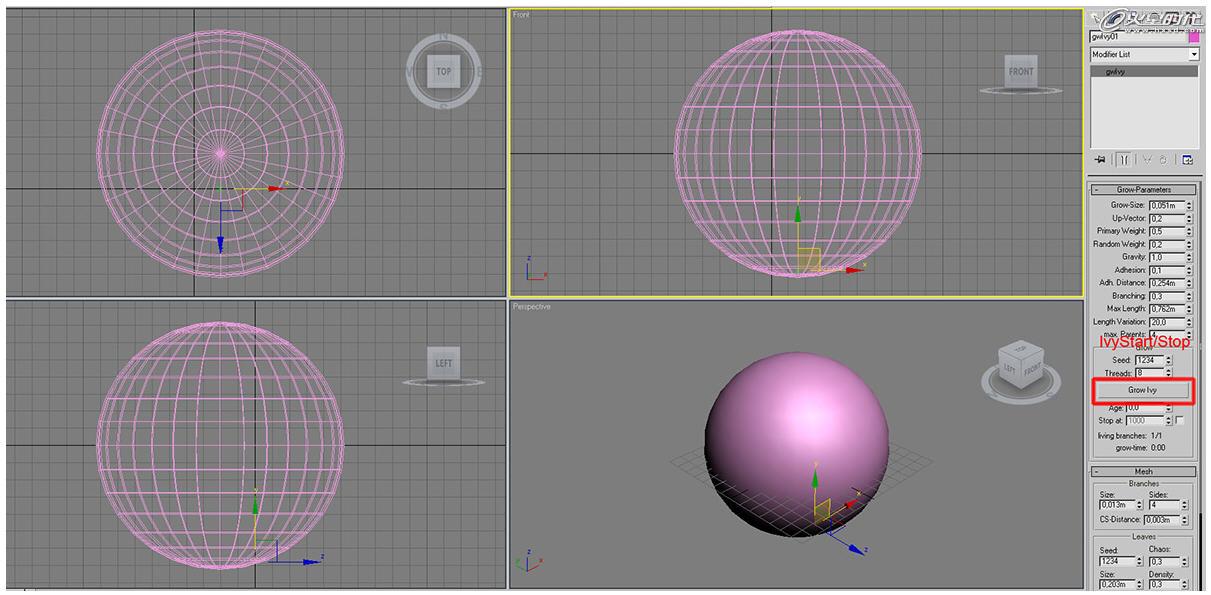Collapse the Grow-Parameters rollout
Image resolution: width=1211 pixels, height=595 pixels.
click(1144, 189)
